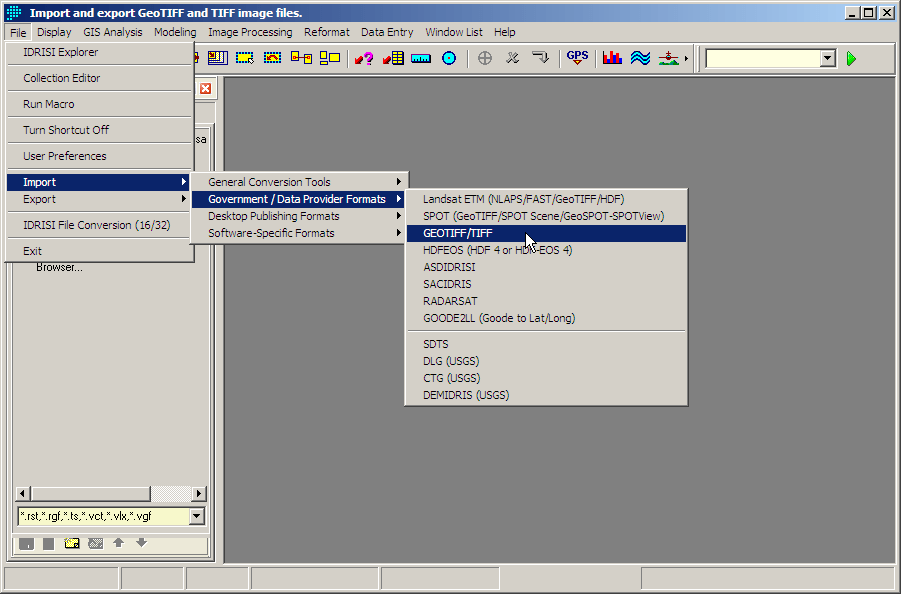Click the yellow new folder icon in Explorer panel
This screenshot has height=594, width=901.
point(72,543)
